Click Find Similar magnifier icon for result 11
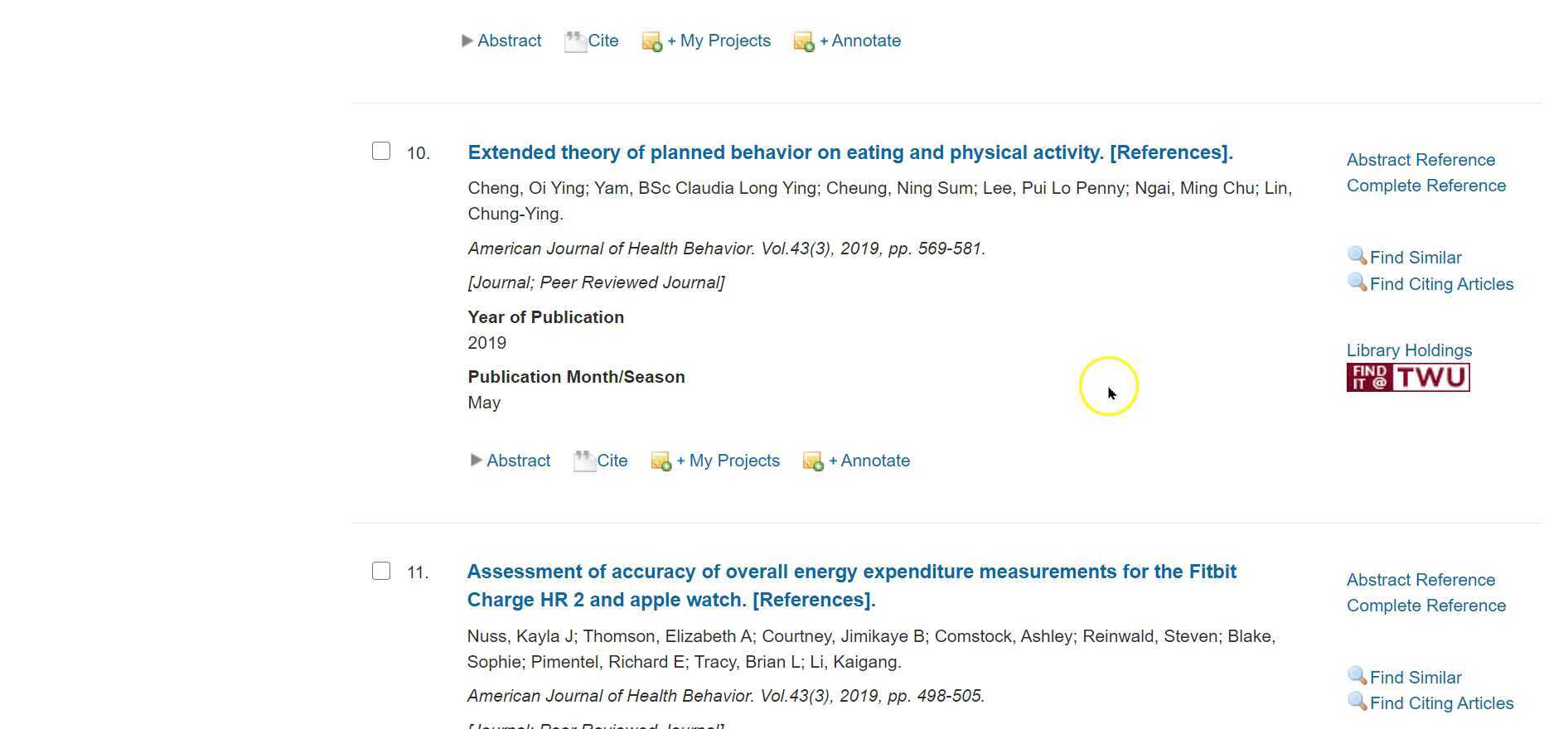Viewport: 1568px width, 729px height. (x=1357, y=676)
